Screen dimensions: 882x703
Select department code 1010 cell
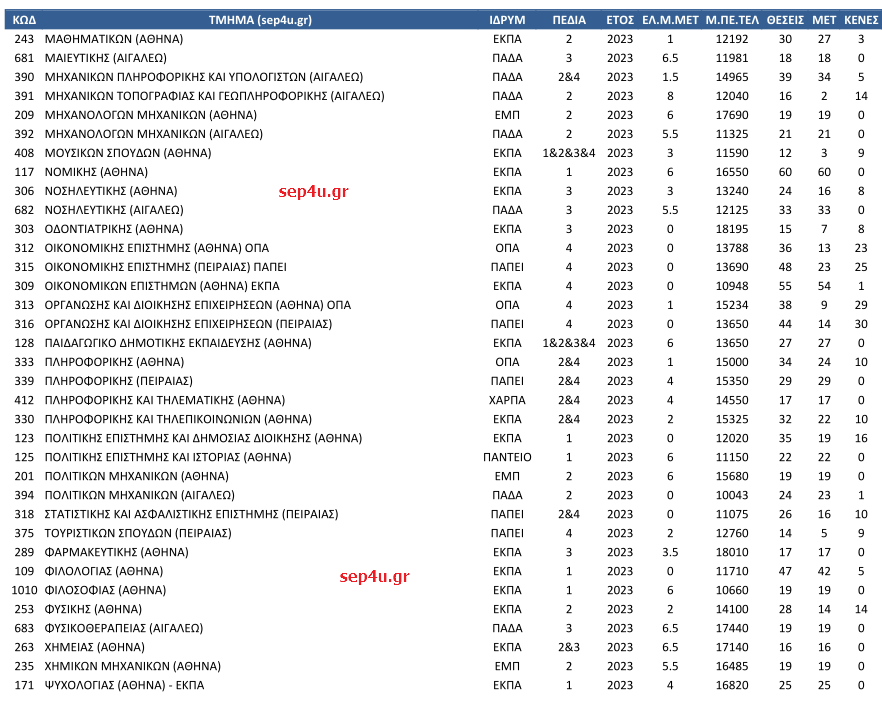[25, 590]
